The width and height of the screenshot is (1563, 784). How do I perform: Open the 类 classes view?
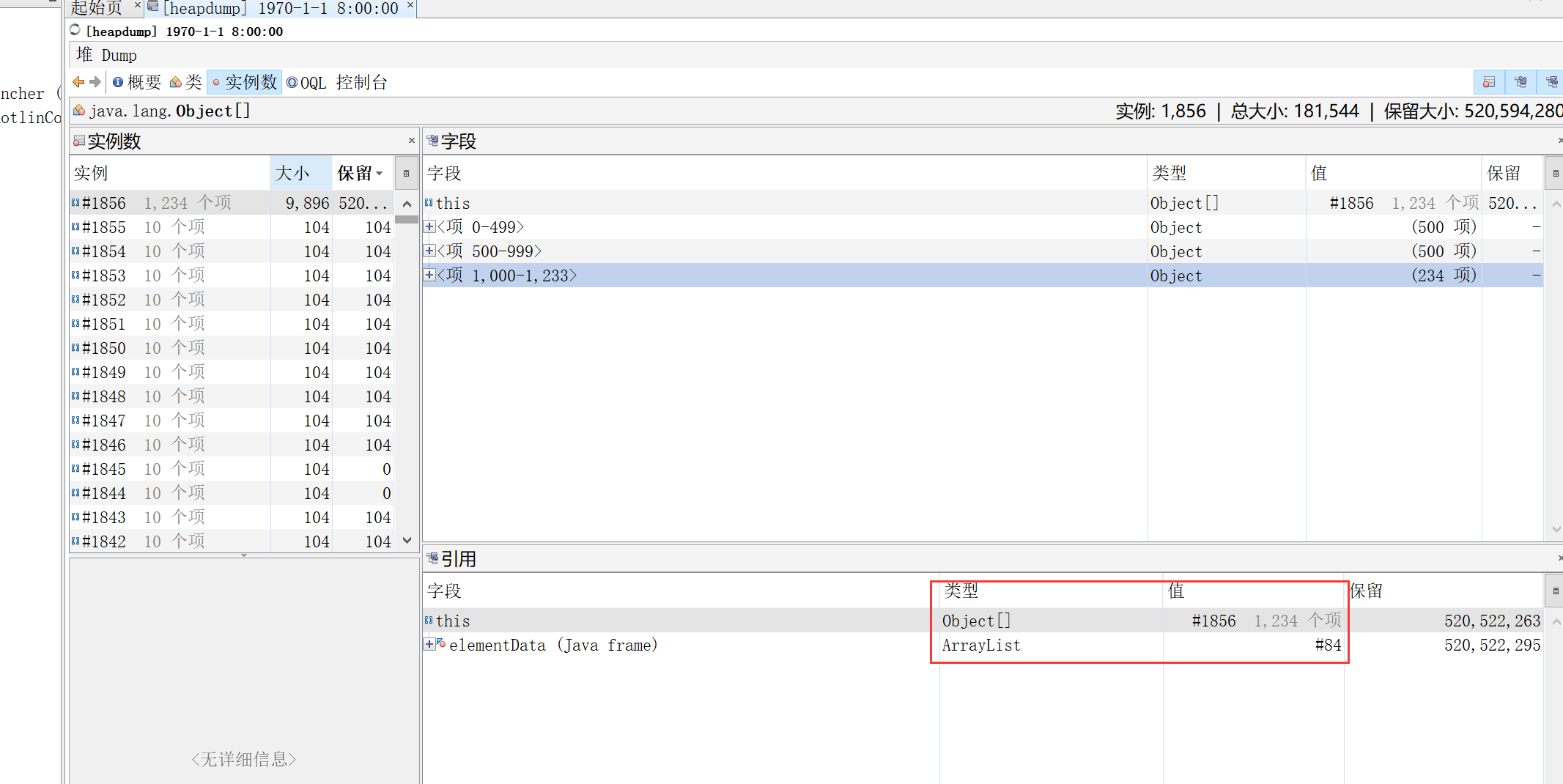click(185, 82)
